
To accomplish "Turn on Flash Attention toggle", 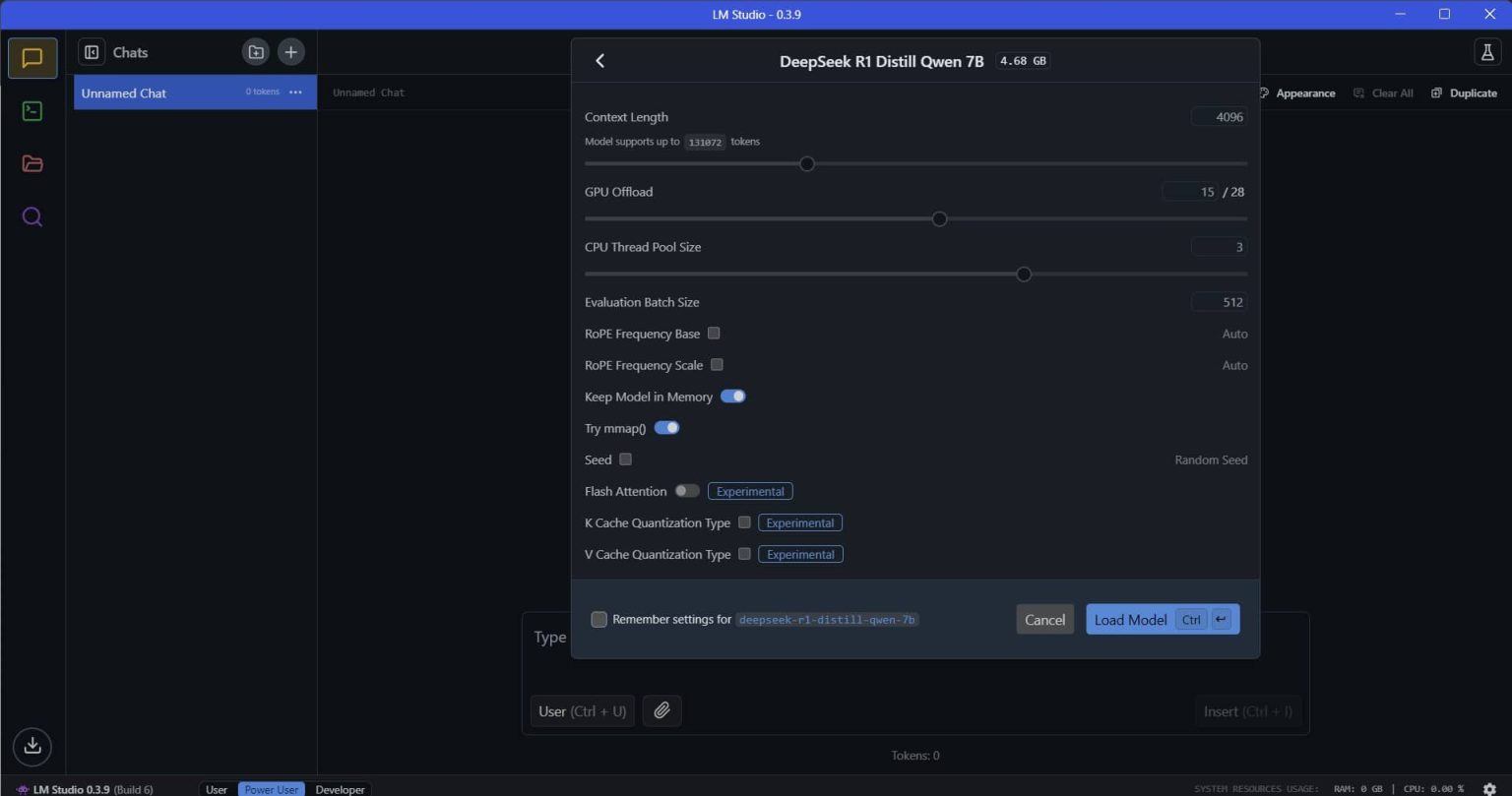I will (687, 491).
